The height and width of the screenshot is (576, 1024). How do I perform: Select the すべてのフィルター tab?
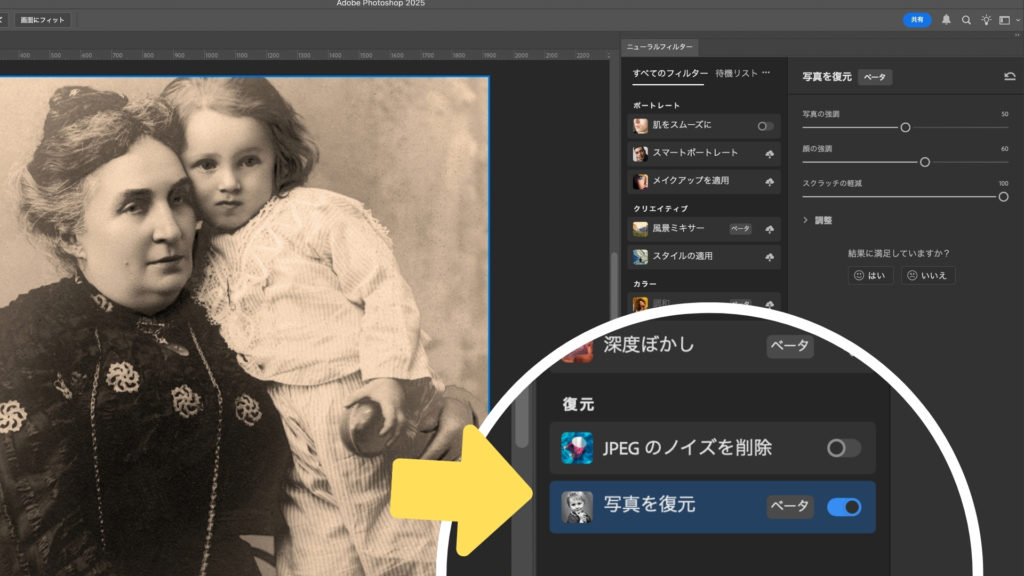click(x=670, y=73)
